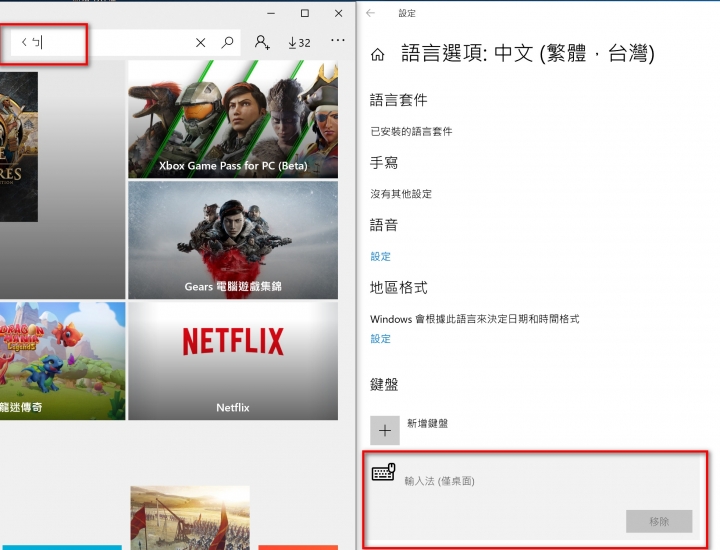The height and width of the screenshot is (550, 720).
Task: Maximize the Microsoft Store window
Action: click(x=304, y=13)
